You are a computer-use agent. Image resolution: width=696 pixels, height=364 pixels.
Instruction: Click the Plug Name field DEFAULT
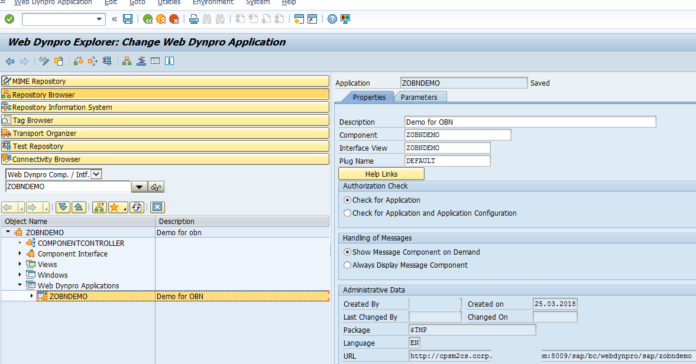point(447,161)
